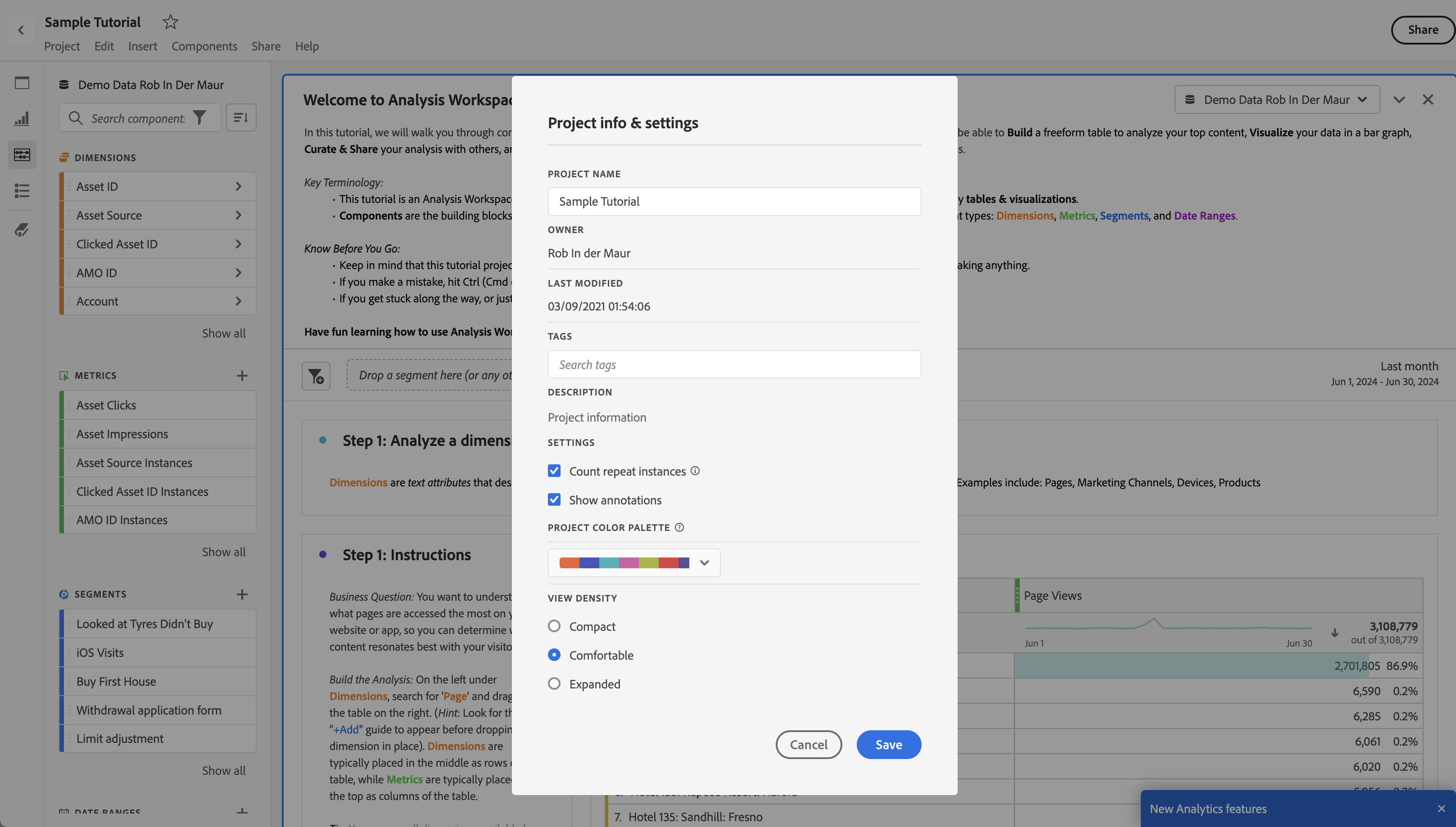1456x827 pixels.
Task: Uncheck Count repeat instances checkbox
Action: pyautogui.click(x=554, y=471)
